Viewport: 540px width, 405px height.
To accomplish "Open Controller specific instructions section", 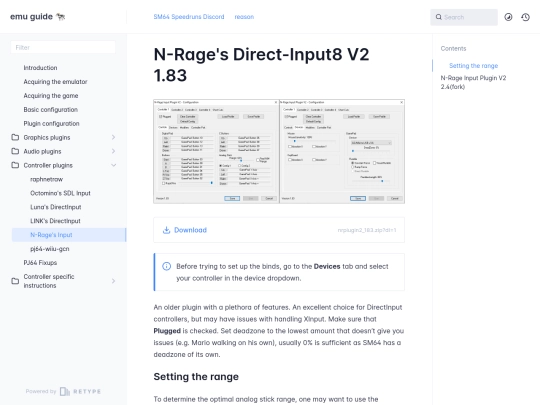I will pyautogui.click(x=49, y=281).
